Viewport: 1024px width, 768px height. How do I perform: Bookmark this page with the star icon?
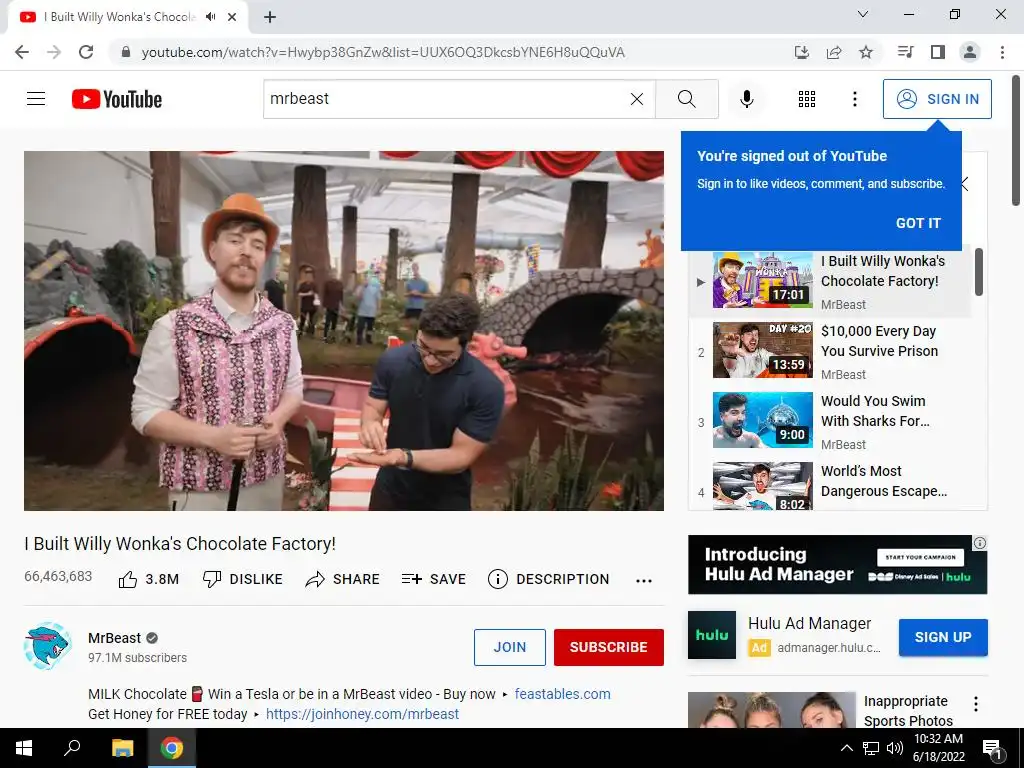(865, 52)
